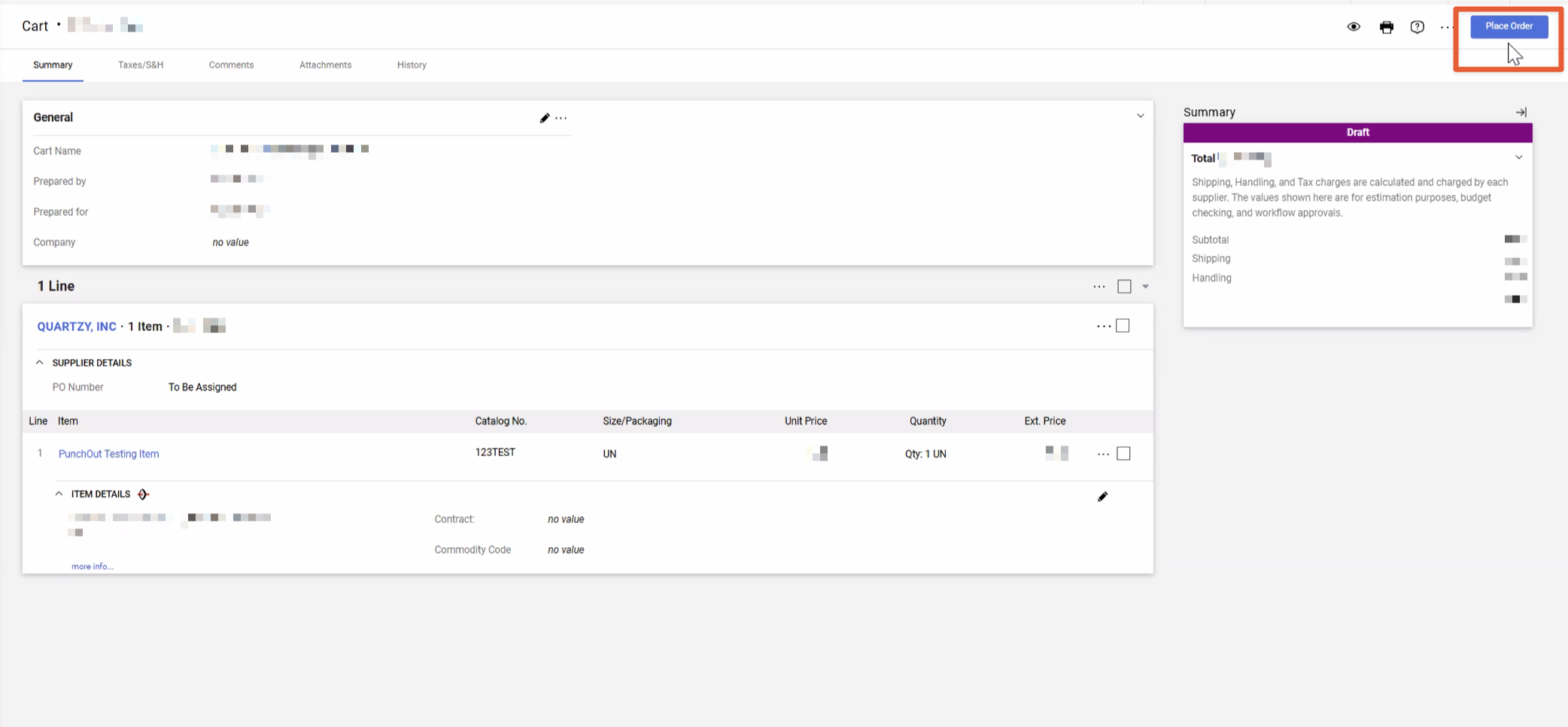Open the Taxes/S&H tab
Screen dimensions: 1568x727
[x=141, y=65]
